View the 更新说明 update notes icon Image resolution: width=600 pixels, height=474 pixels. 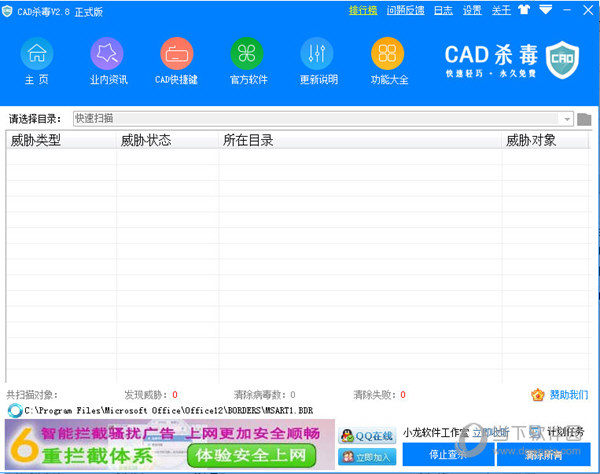point(317,54)
